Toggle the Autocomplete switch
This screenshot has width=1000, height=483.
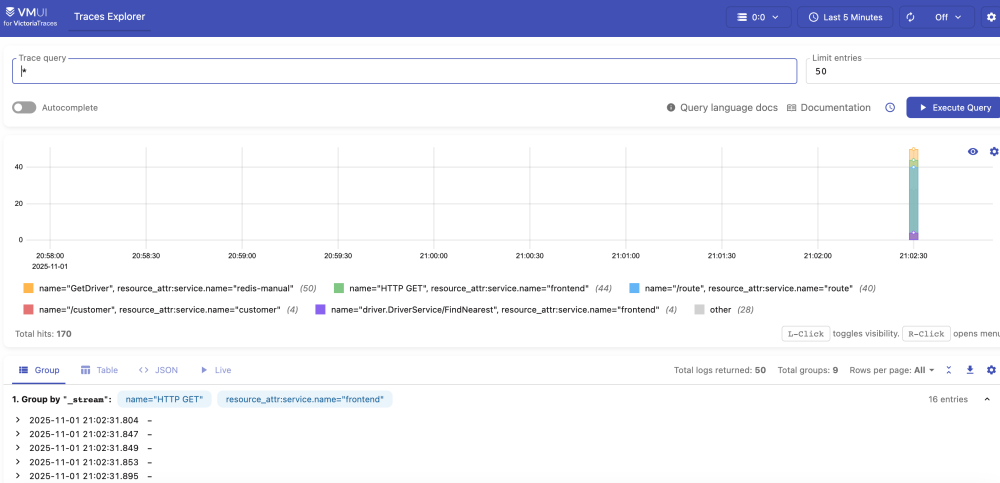[24, 108]
